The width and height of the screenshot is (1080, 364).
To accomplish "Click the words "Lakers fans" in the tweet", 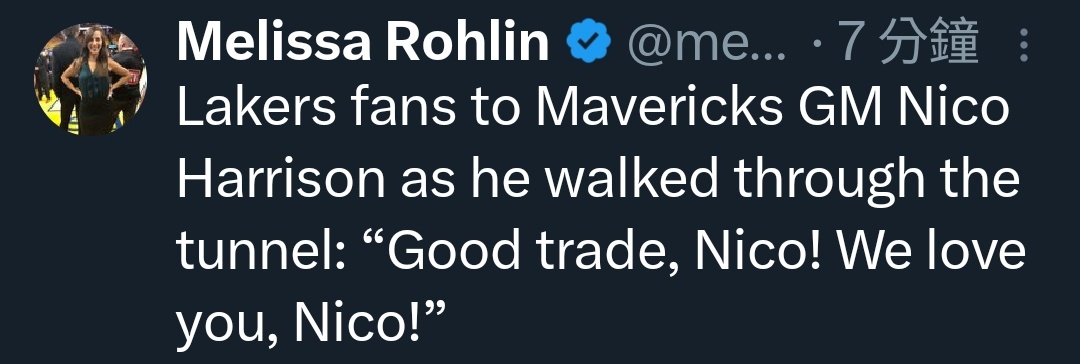I will pos(312,110).
